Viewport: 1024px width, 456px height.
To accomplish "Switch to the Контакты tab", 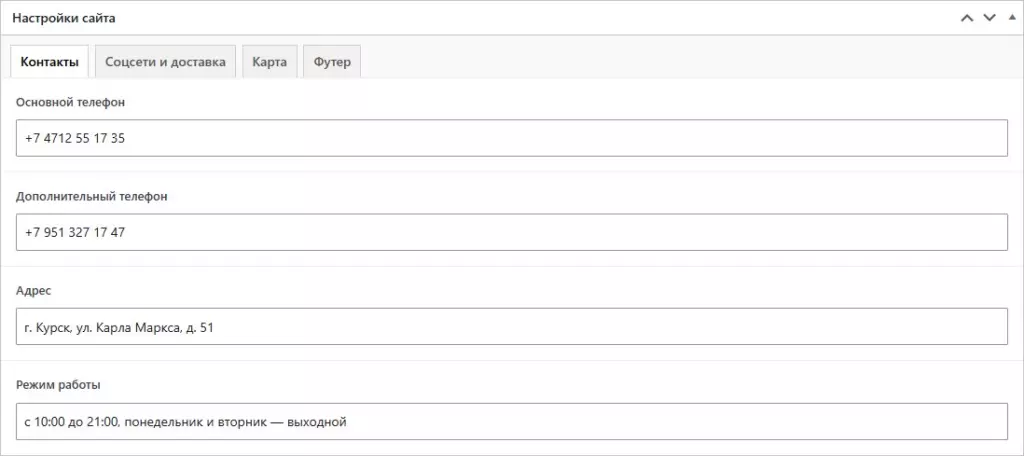I will (50, 62).
